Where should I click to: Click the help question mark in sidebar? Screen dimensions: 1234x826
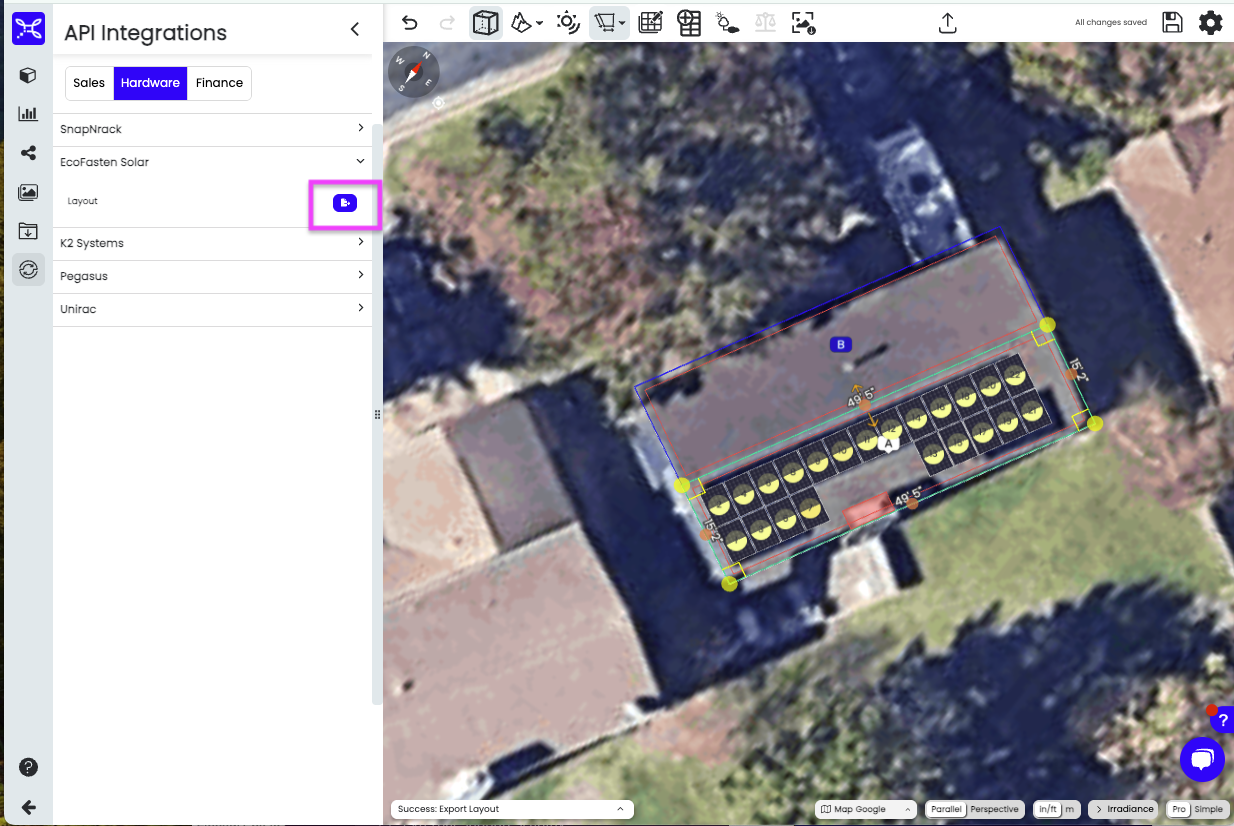pos(28,767)
